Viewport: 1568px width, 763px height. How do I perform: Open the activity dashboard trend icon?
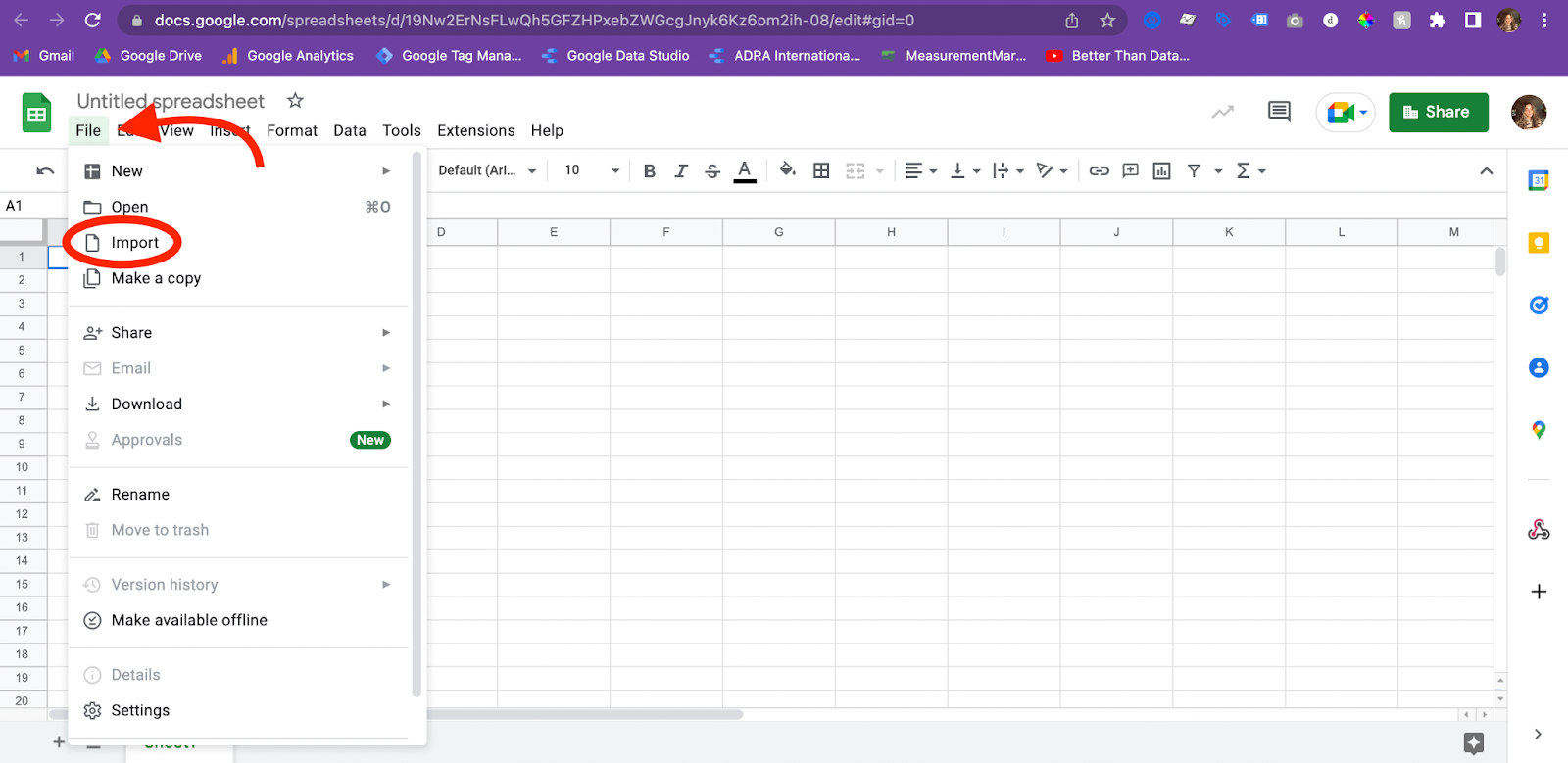click(x=1223, y=112)
